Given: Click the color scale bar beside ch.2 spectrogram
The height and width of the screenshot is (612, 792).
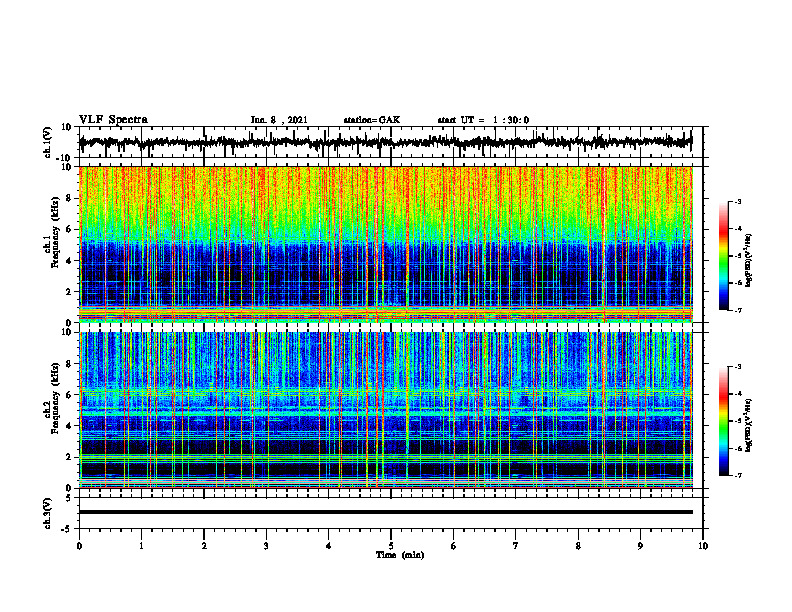Looking at the screenshot, I should (x=723, y=421).
